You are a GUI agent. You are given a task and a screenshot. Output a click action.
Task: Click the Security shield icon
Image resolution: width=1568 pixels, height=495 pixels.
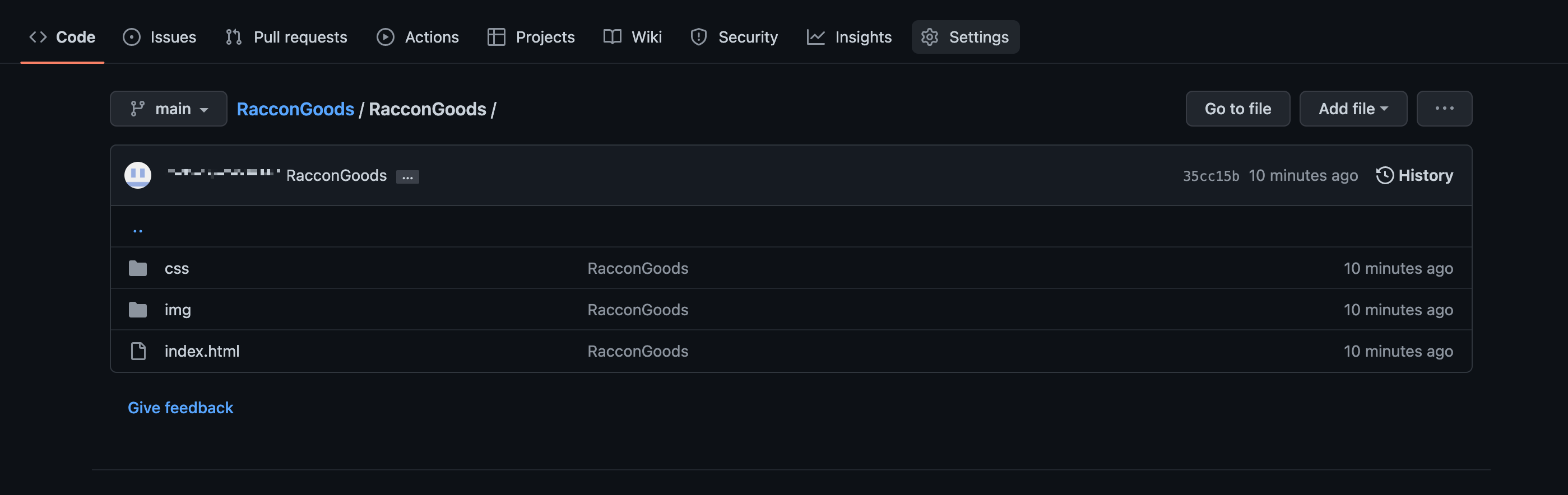(x=699, y=37)
